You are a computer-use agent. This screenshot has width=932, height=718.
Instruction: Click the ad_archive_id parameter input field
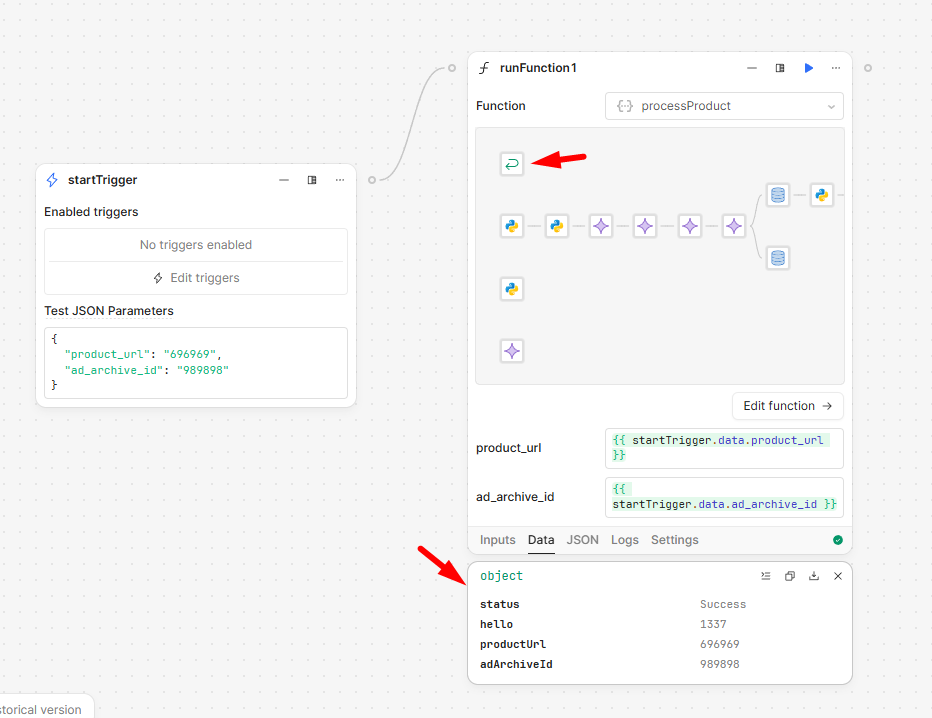(x=724, y=497)
